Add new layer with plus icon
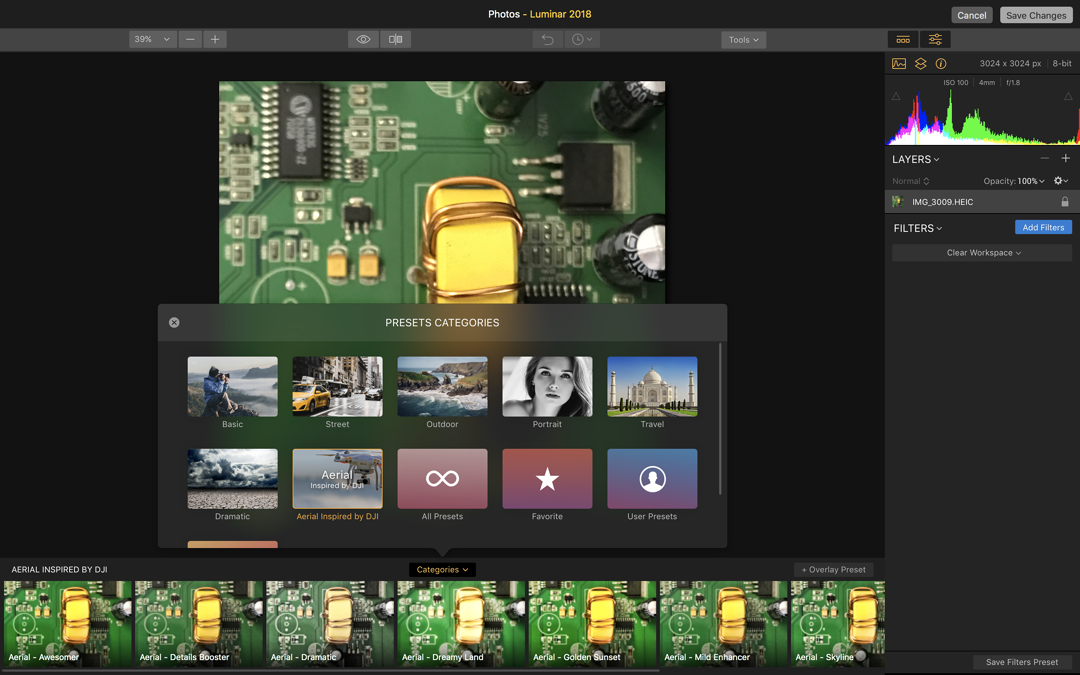Image resolution: width=1080 pixels, height=675 pixels. pyautogui.click(x=1066, y=158)
